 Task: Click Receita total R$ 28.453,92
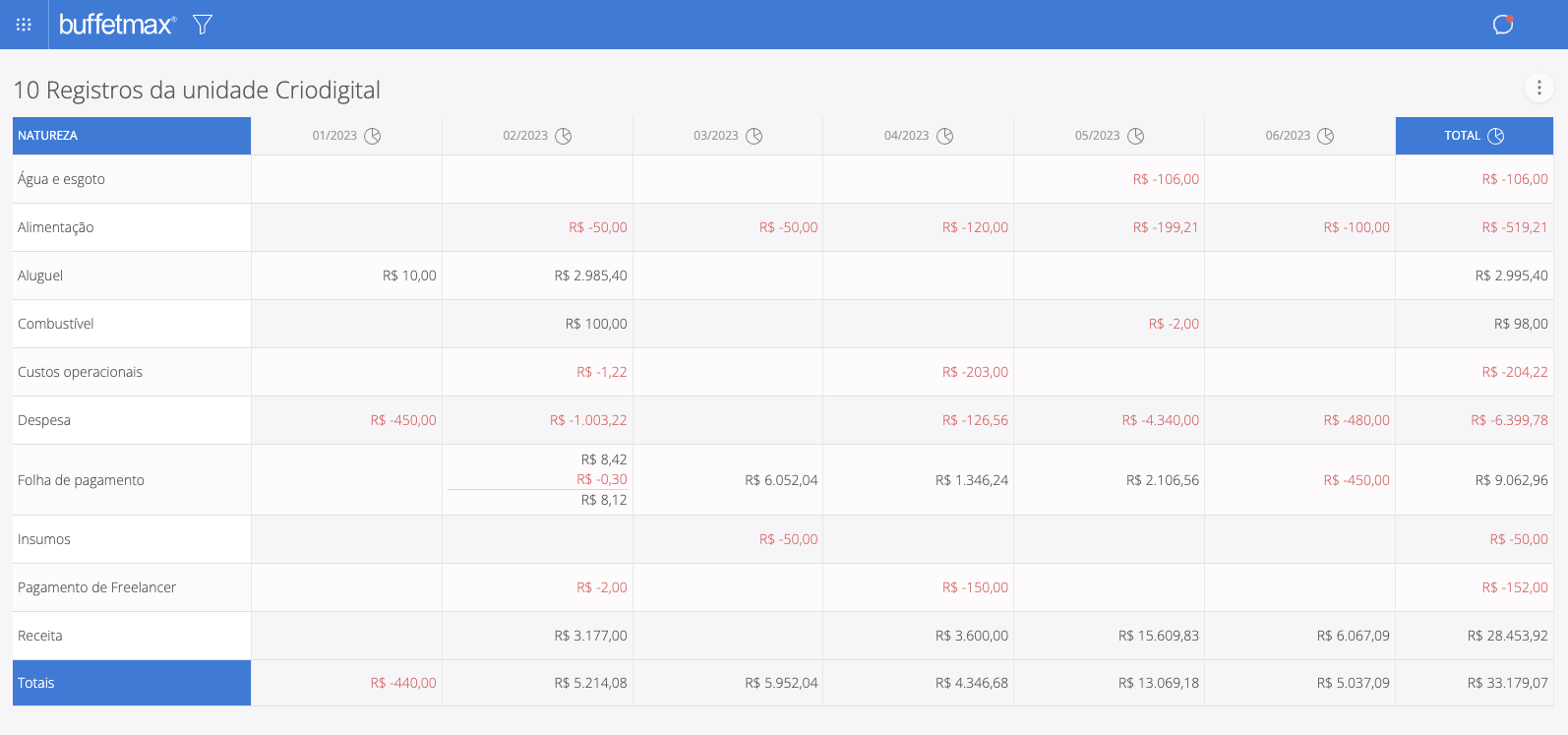(x=1508, y=636)
